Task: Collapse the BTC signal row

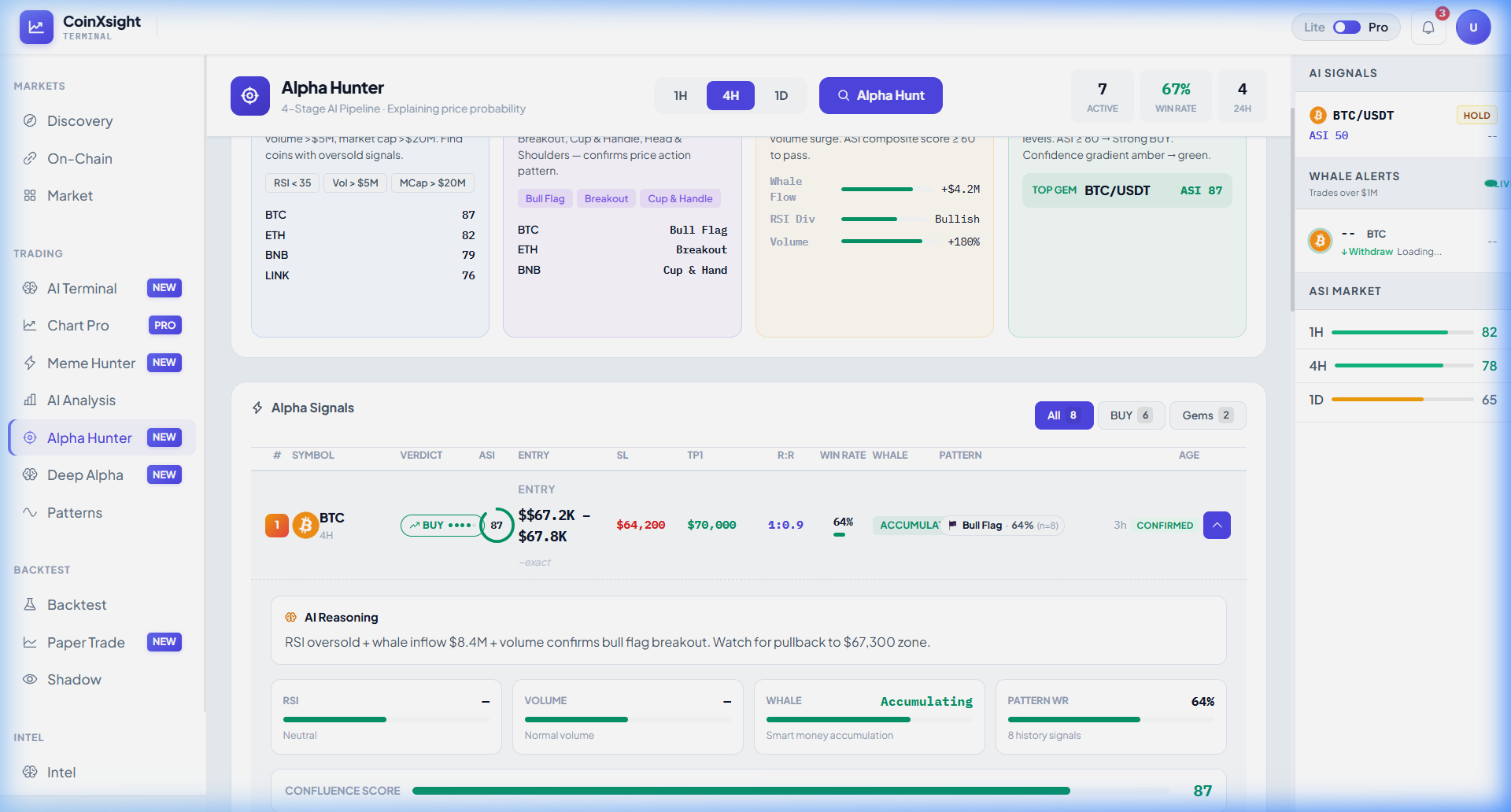Action: tap(1217, 526)
